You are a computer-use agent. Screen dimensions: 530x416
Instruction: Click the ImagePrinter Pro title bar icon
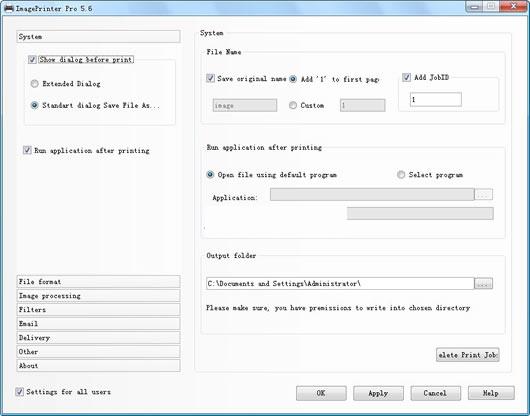coord(9,8)
